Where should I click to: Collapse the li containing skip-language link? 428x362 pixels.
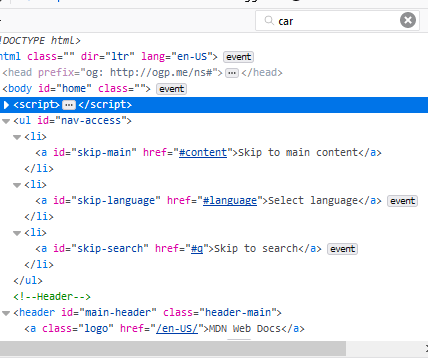17,185
